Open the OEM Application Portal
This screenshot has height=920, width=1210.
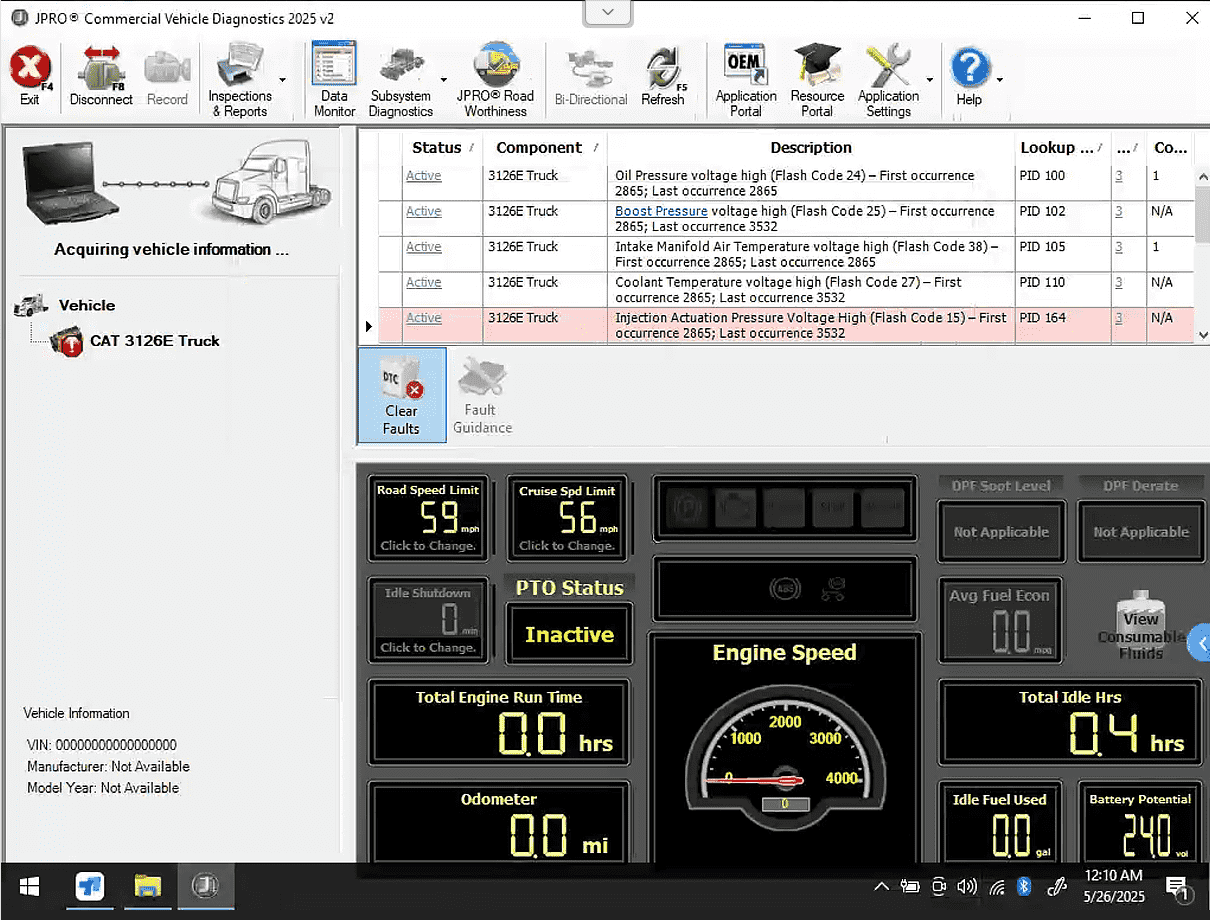745,78
